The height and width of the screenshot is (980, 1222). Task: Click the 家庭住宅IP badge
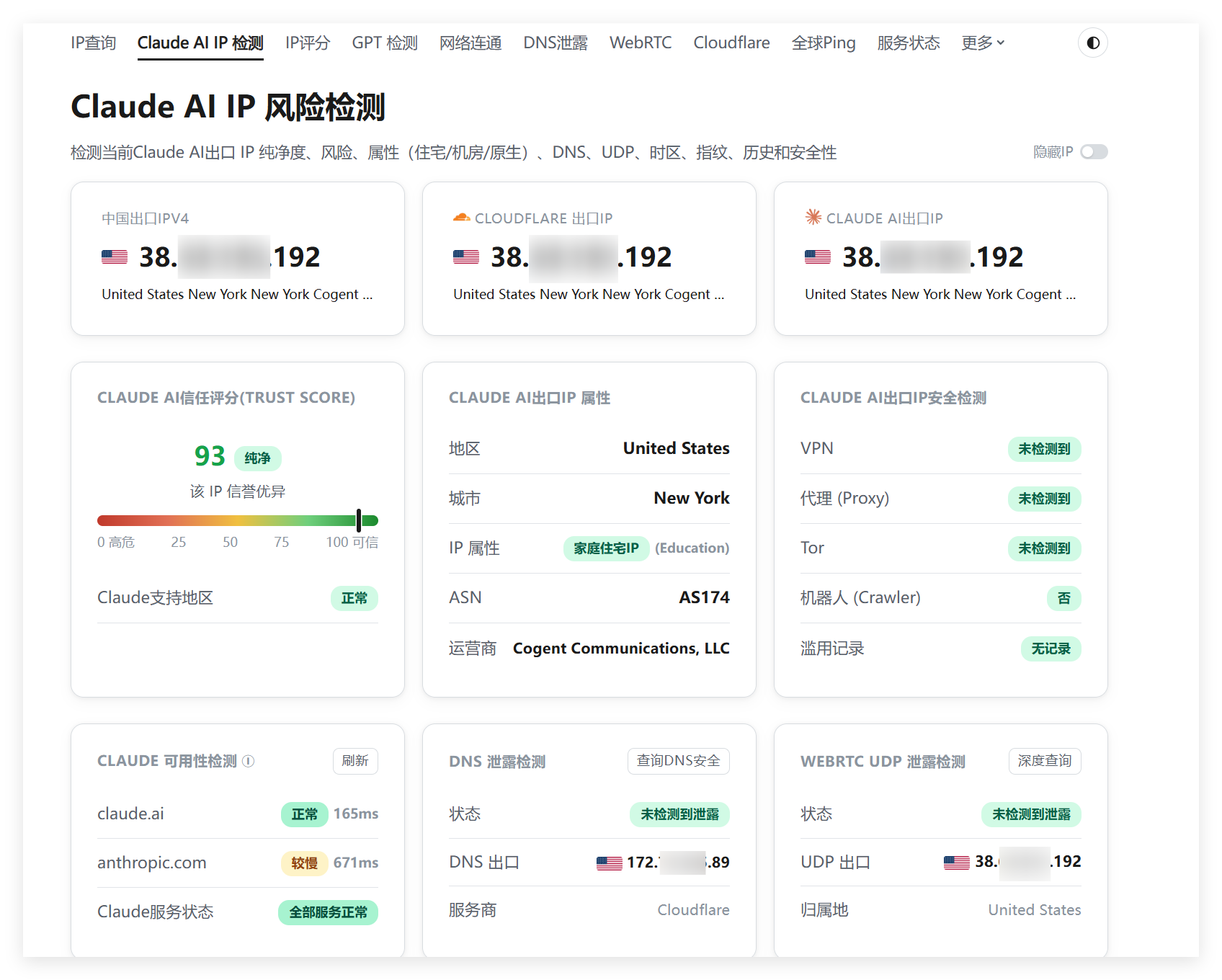[606, 548]
